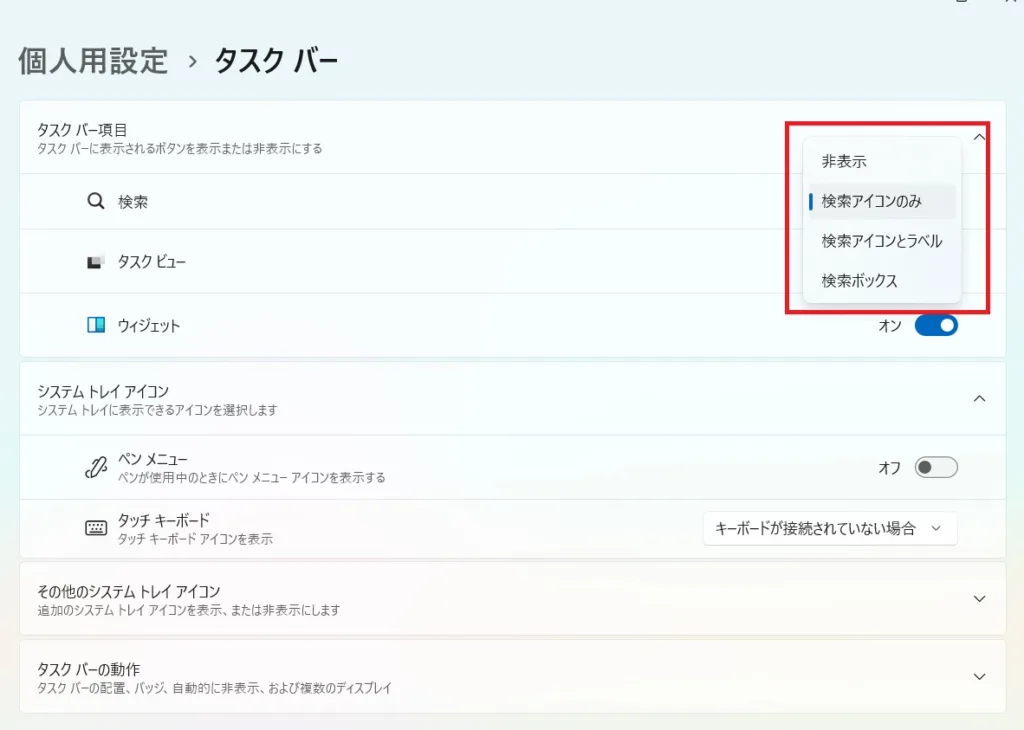
Task: Select 検索アイコンとラベル option
Action: 881,241
